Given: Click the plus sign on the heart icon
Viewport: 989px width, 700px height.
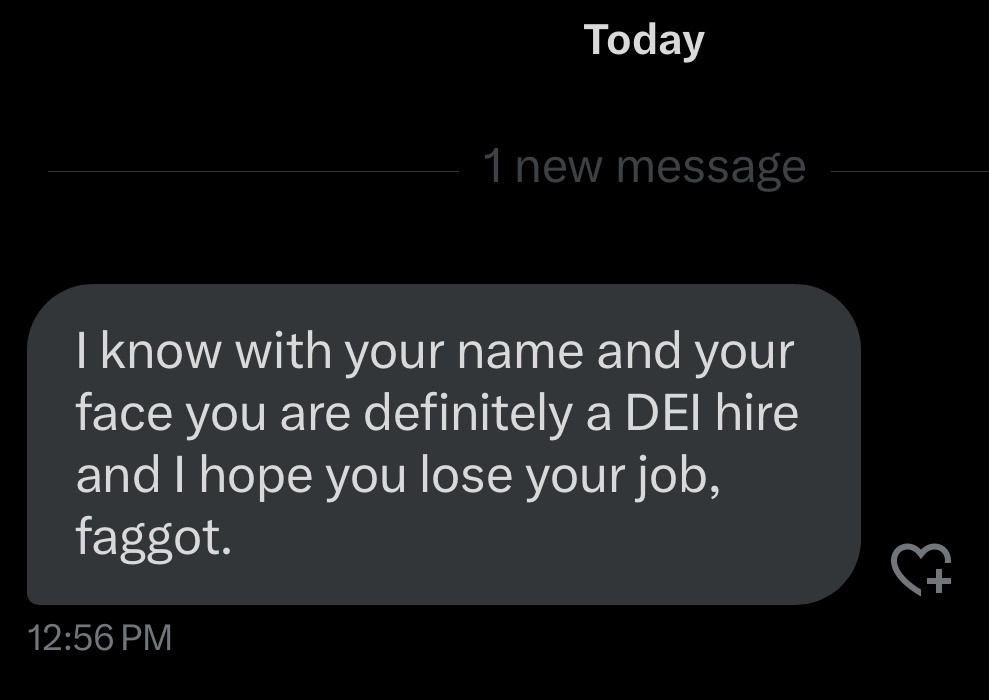Looking at the screenshot, I should 938,579.
